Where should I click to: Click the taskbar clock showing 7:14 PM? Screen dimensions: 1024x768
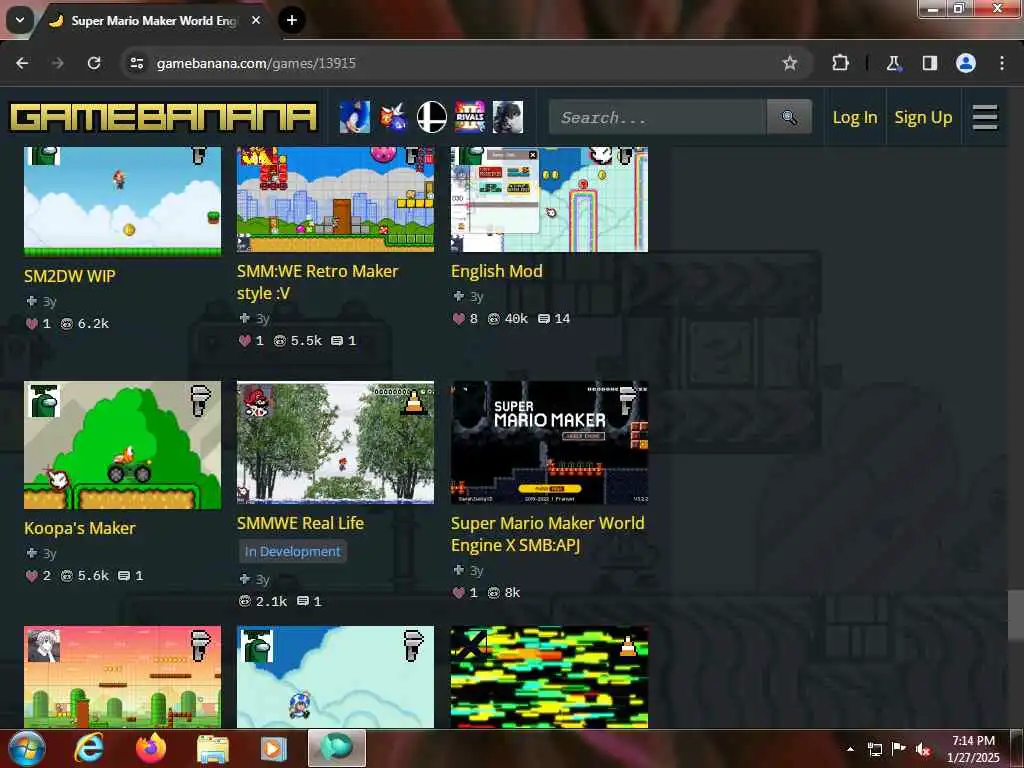coord(973,749)
